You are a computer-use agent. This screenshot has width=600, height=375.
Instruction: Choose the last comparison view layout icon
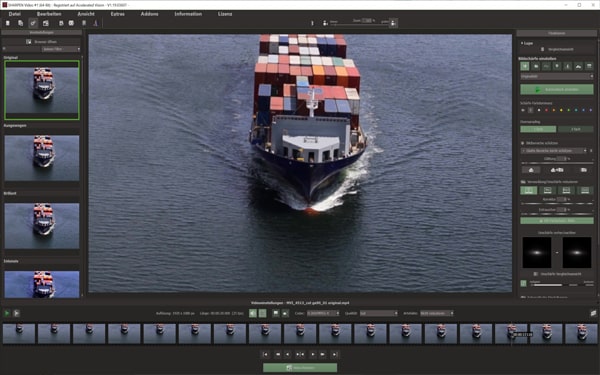pyautogui.click(x=585, y=190)
